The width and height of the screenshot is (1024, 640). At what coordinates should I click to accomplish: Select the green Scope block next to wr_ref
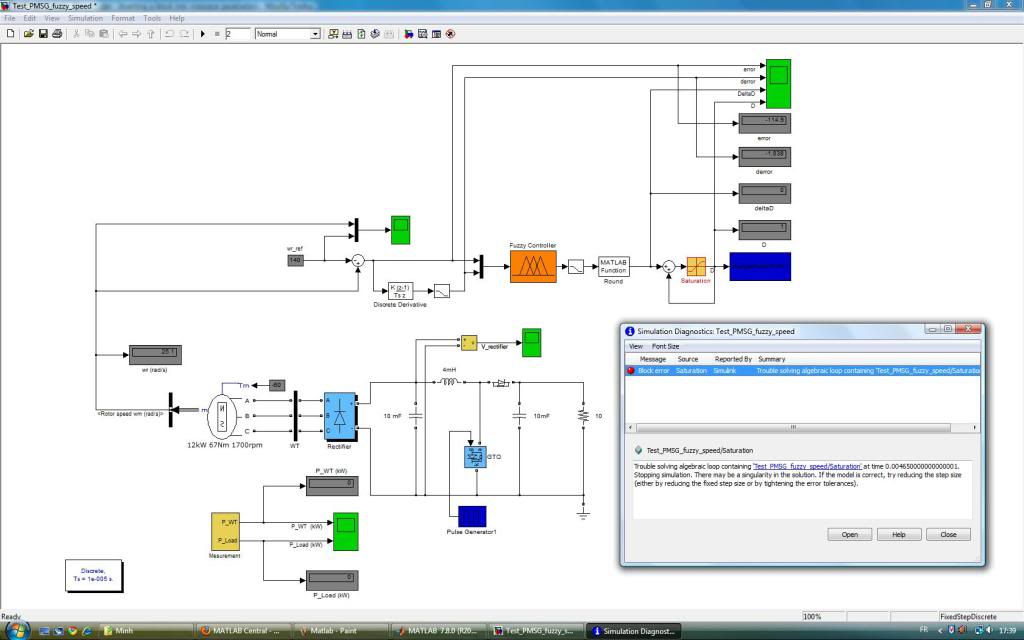click(x=399, y=229)
